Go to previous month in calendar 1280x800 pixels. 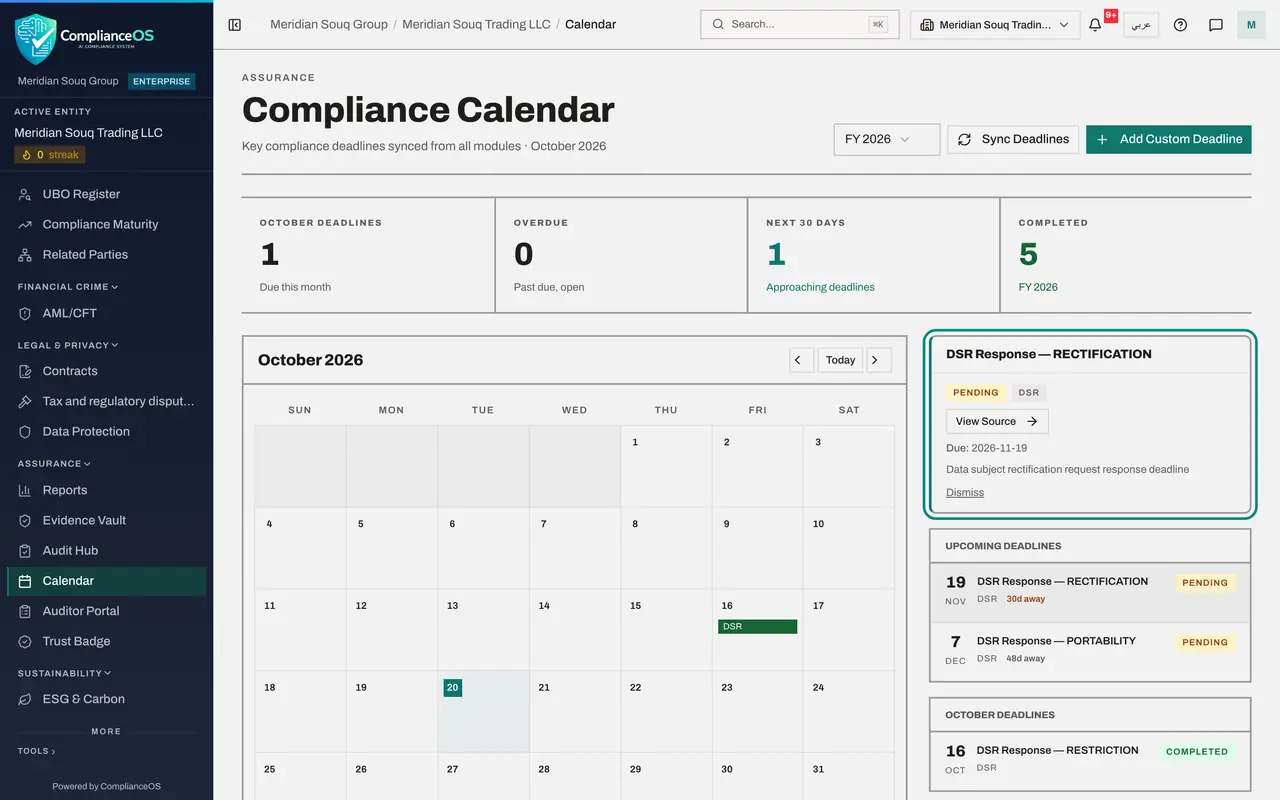point(801,360)
